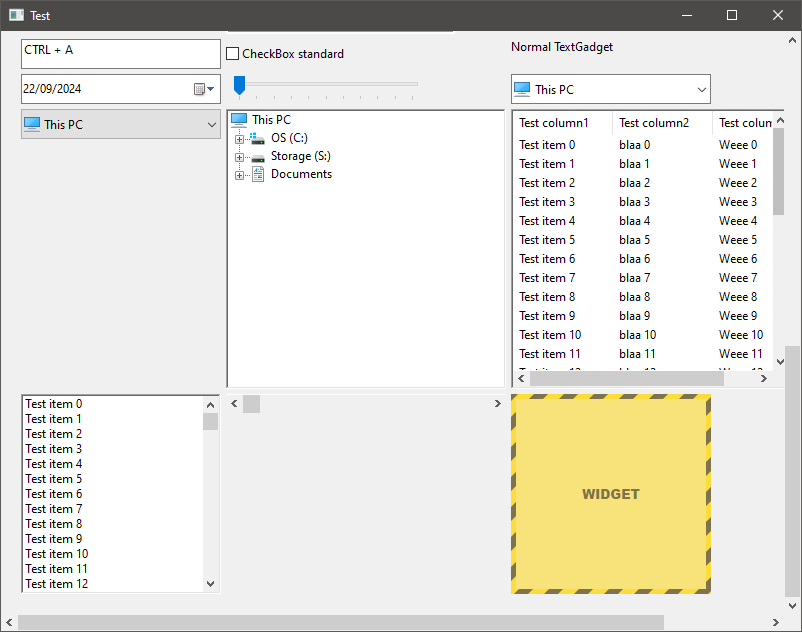Click the OS (C:) drive icon
The image size is (802, 632).
click(257, 138)
